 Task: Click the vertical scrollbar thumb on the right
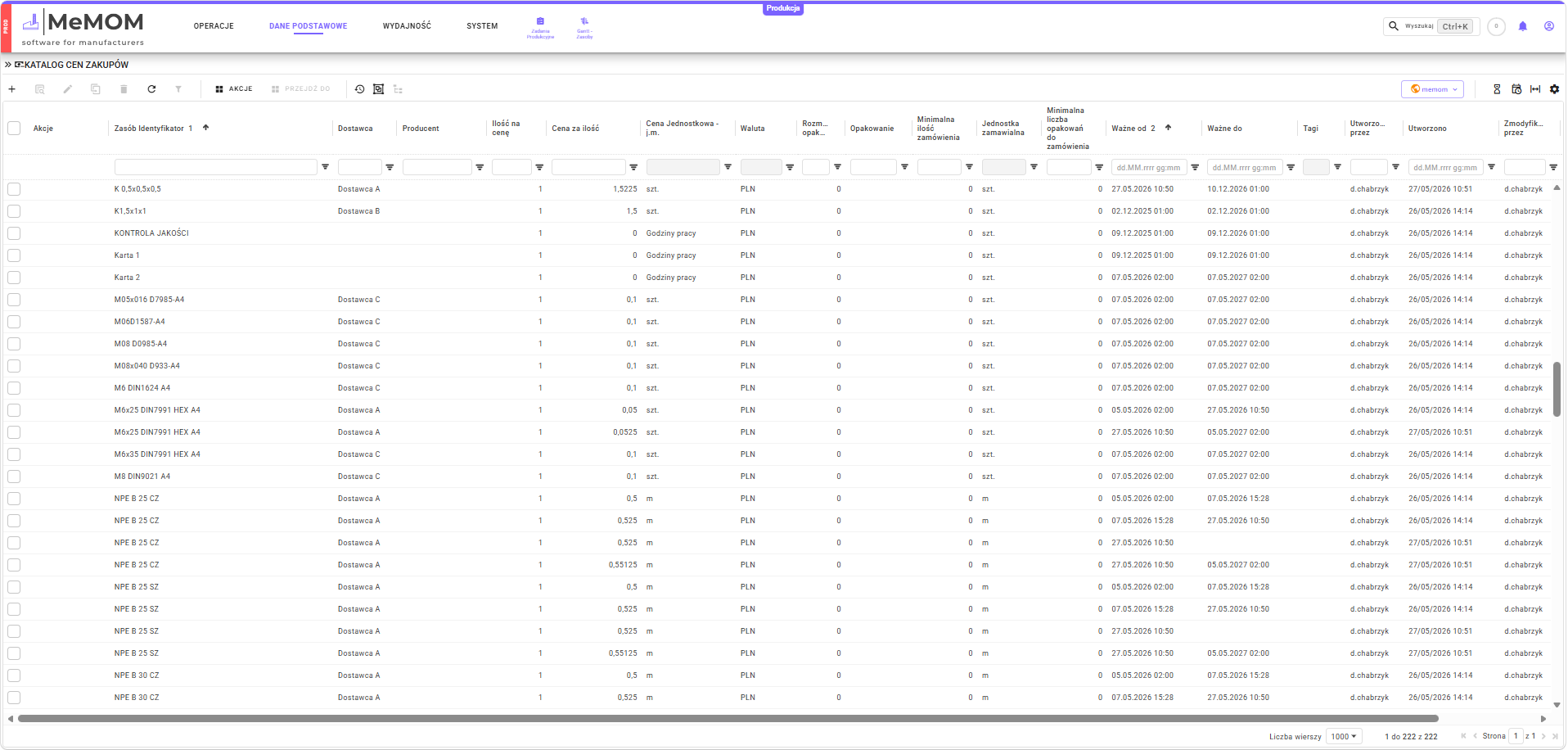tap(1557, 388)
